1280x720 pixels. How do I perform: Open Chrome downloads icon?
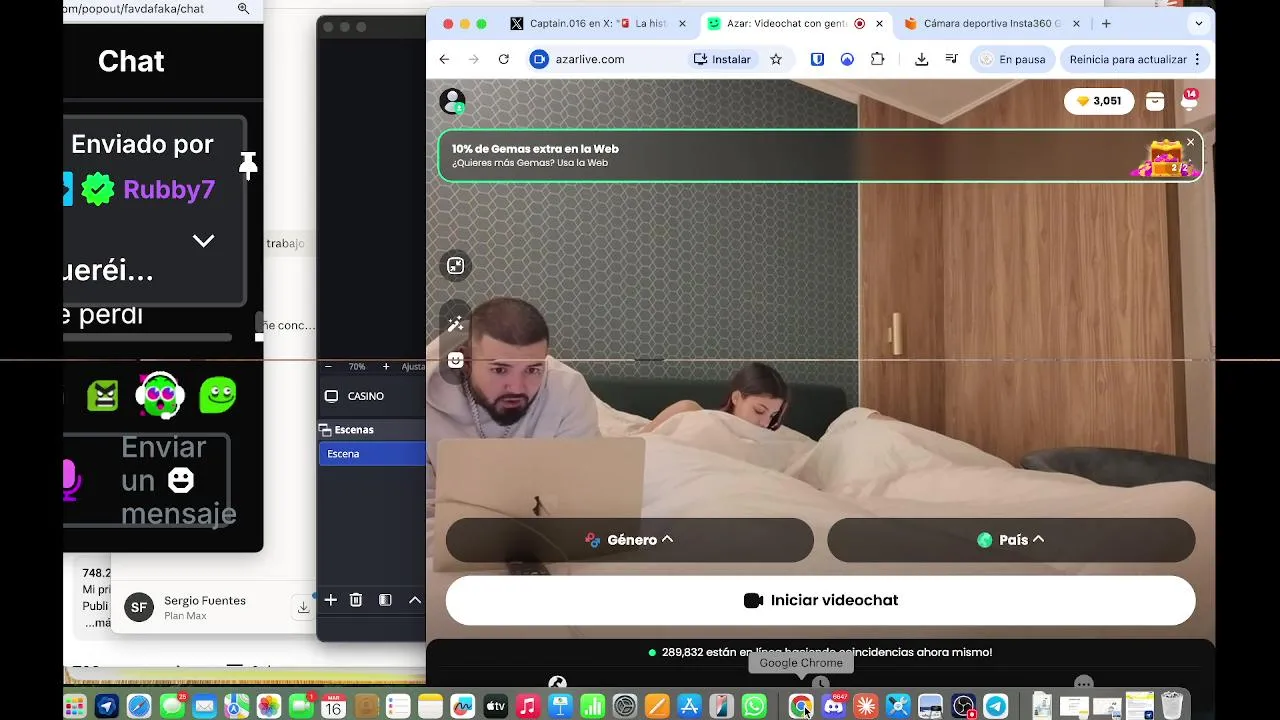921,59
